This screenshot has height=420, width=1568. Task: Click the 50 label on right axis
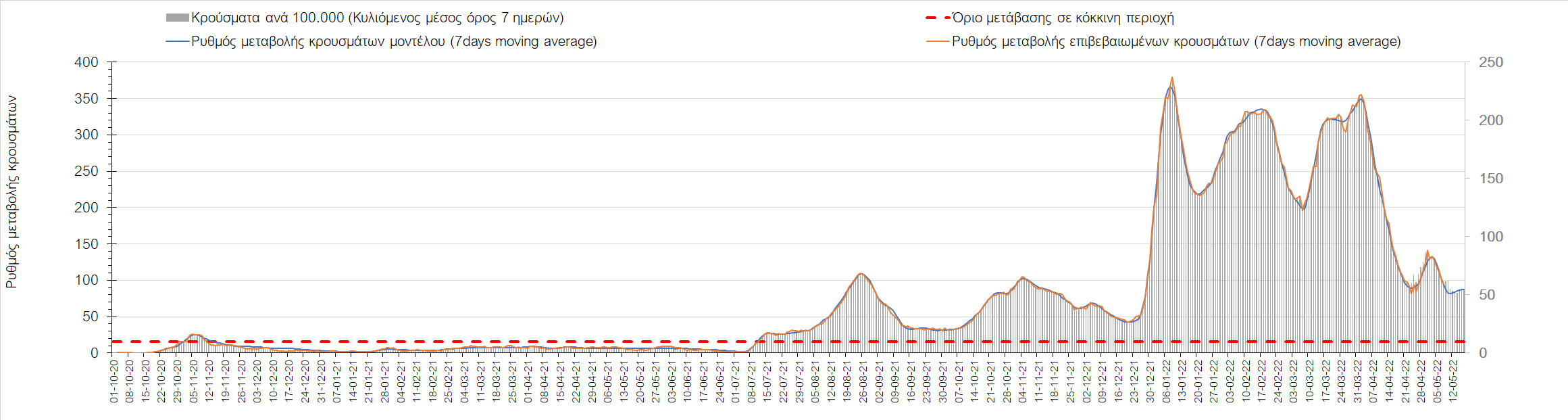tap(1486, 295)
